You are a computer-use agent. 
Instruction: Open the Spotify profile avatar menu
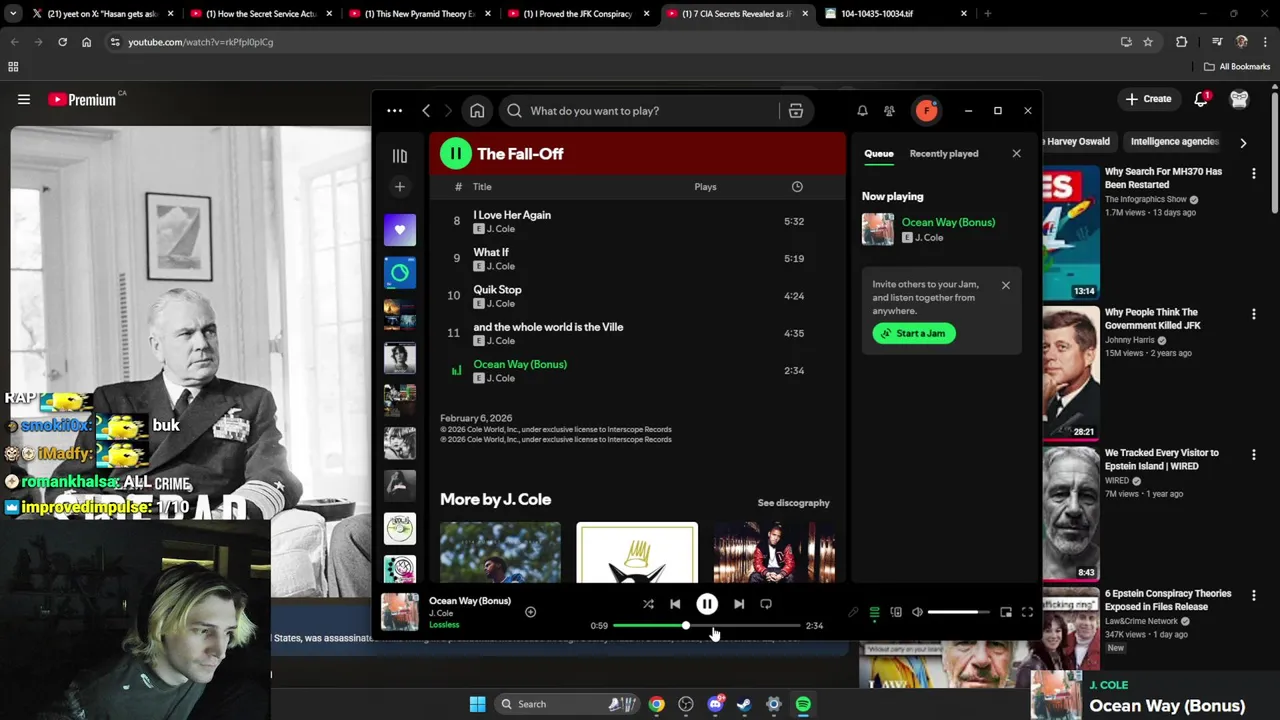926,111
